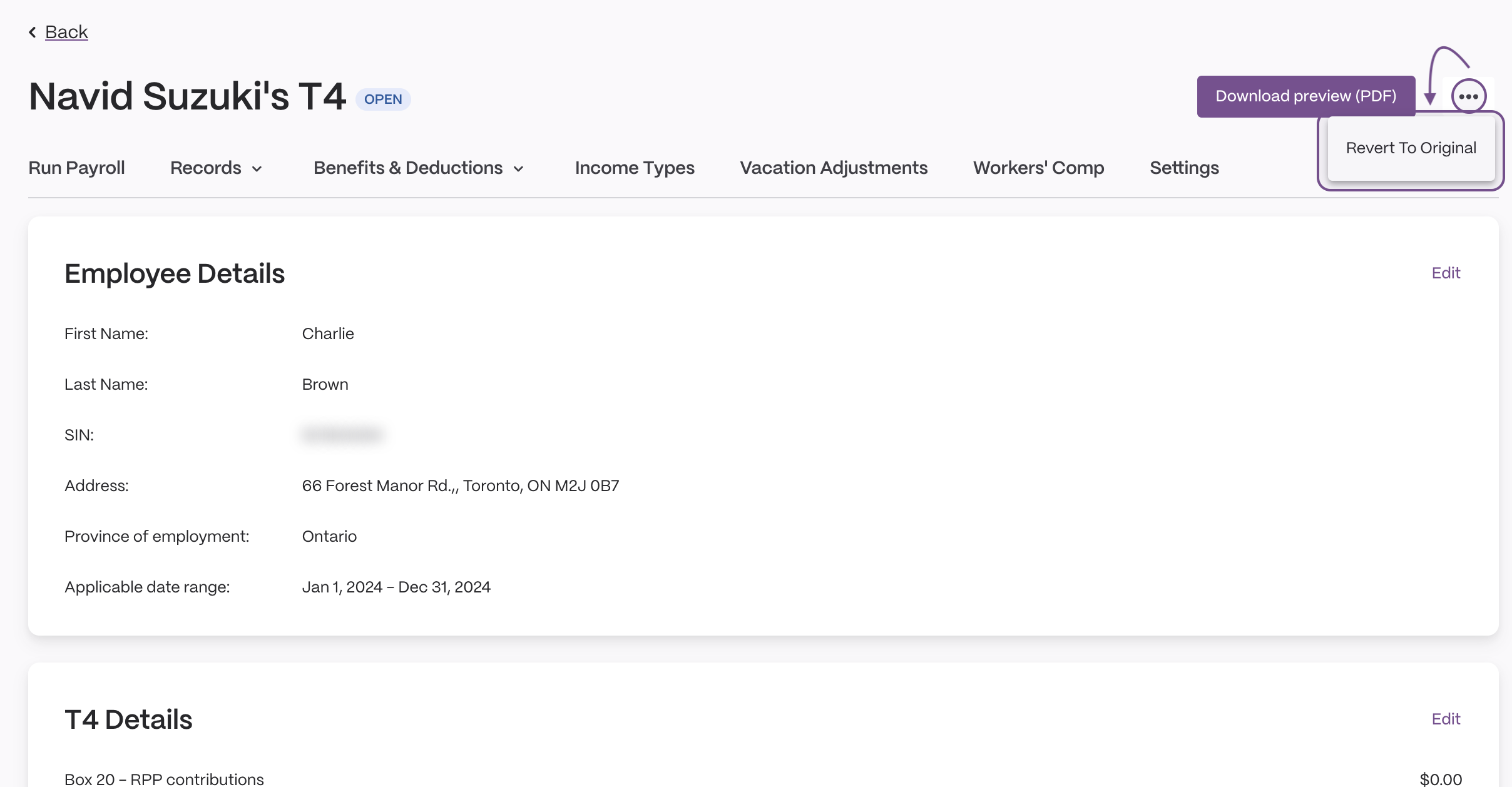The height and width of the screenshot is (787, 1512).
Task: Click the Applicable date range label
Action: point(147,587)
